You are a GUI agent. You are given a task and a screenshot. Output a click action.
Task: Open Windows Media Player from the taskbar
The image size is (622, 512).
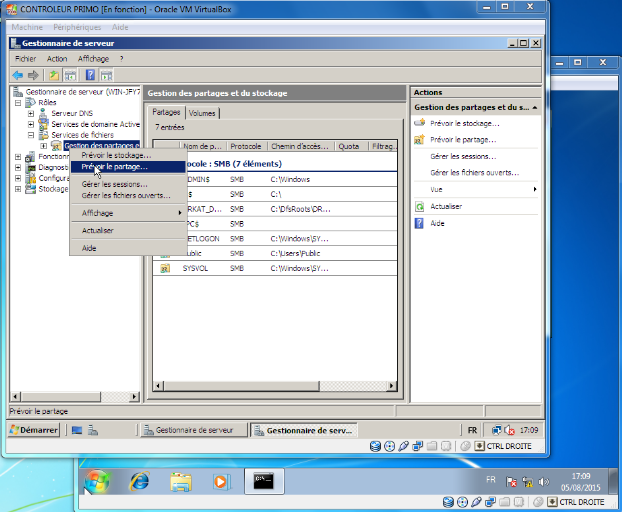click(221, 481)
